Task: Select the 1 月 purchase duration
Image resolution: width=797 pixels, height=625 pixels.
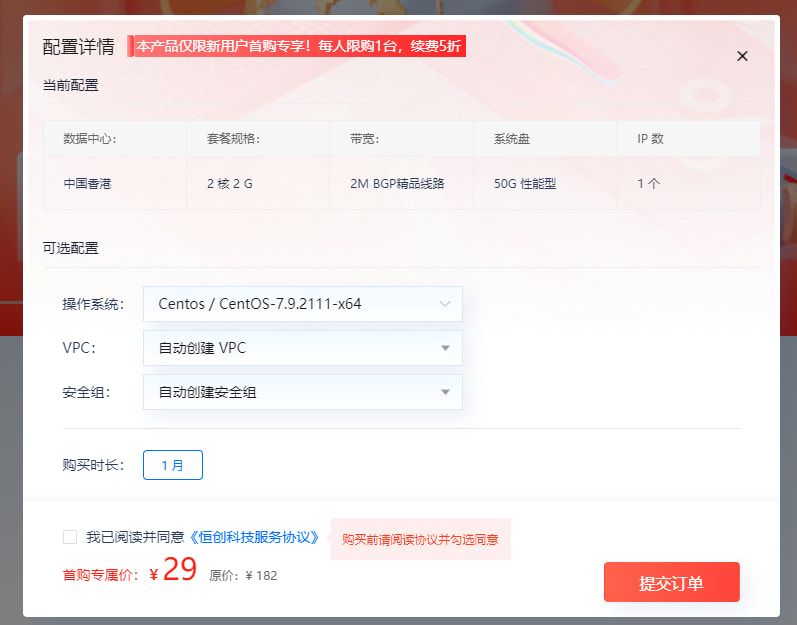Action: tap(173, 465)
